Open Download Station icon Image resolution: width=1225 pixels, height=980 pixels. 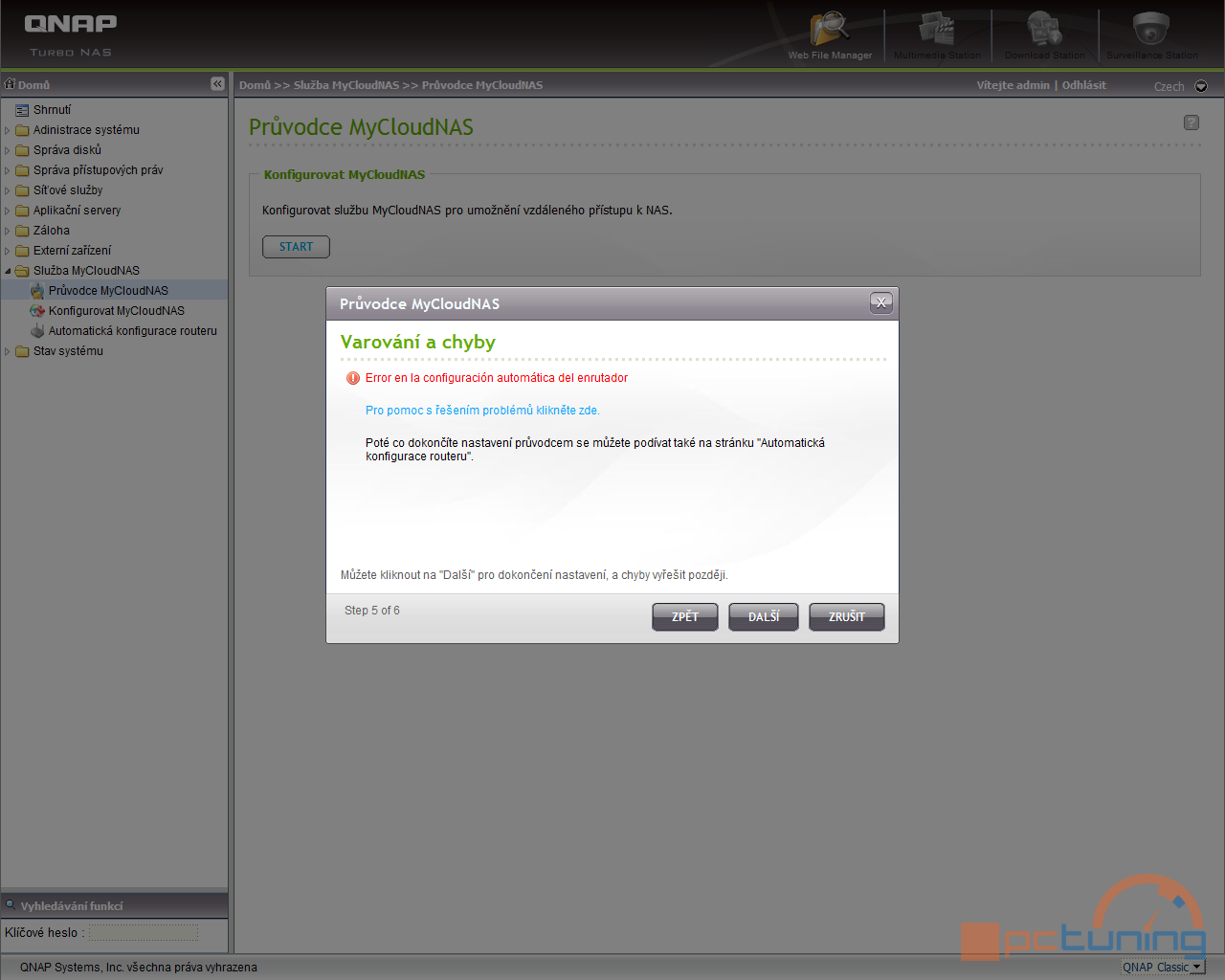point(1044,29)
